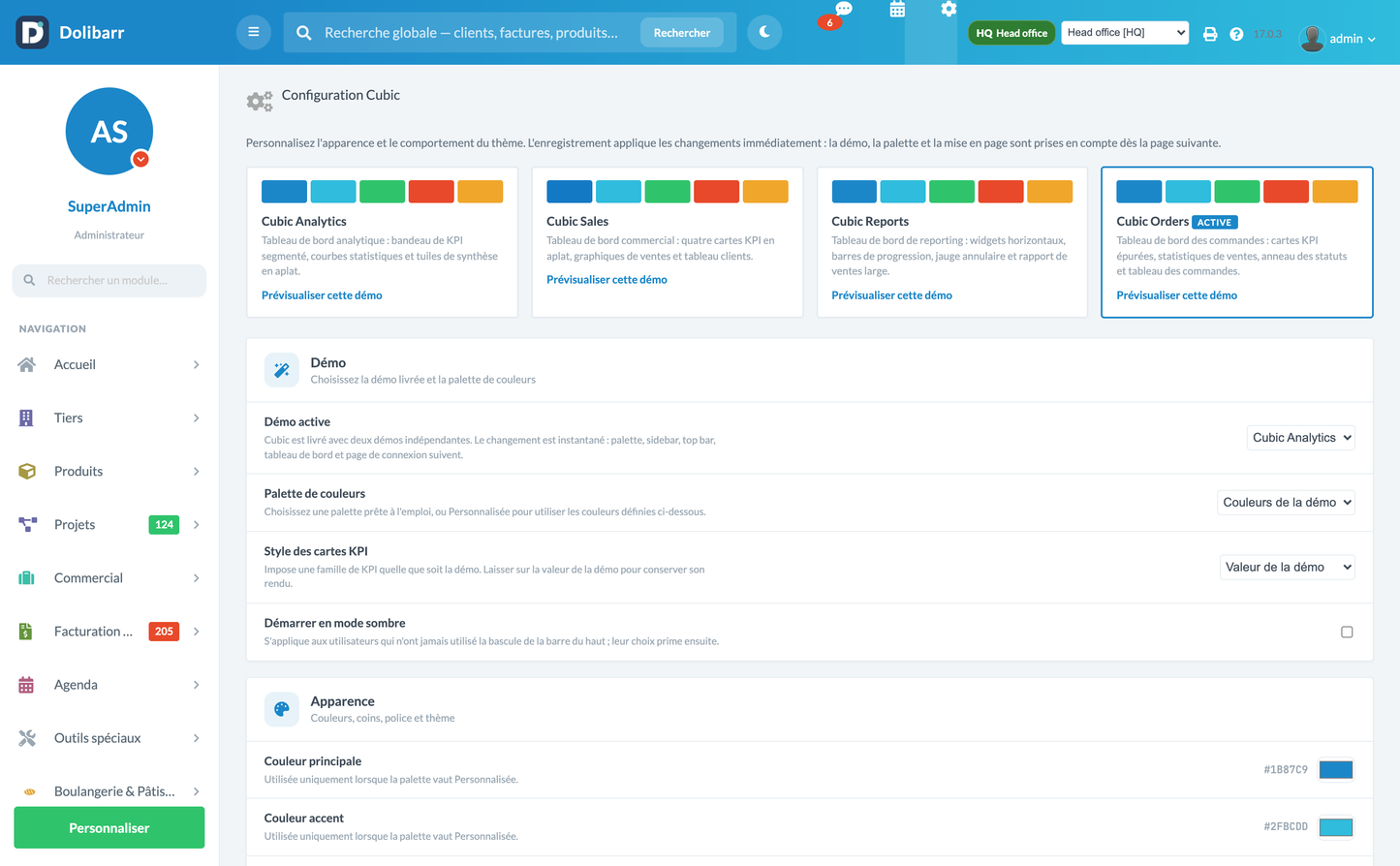
Task: Open the SuperAdmin profile name link
Action: 109,206
